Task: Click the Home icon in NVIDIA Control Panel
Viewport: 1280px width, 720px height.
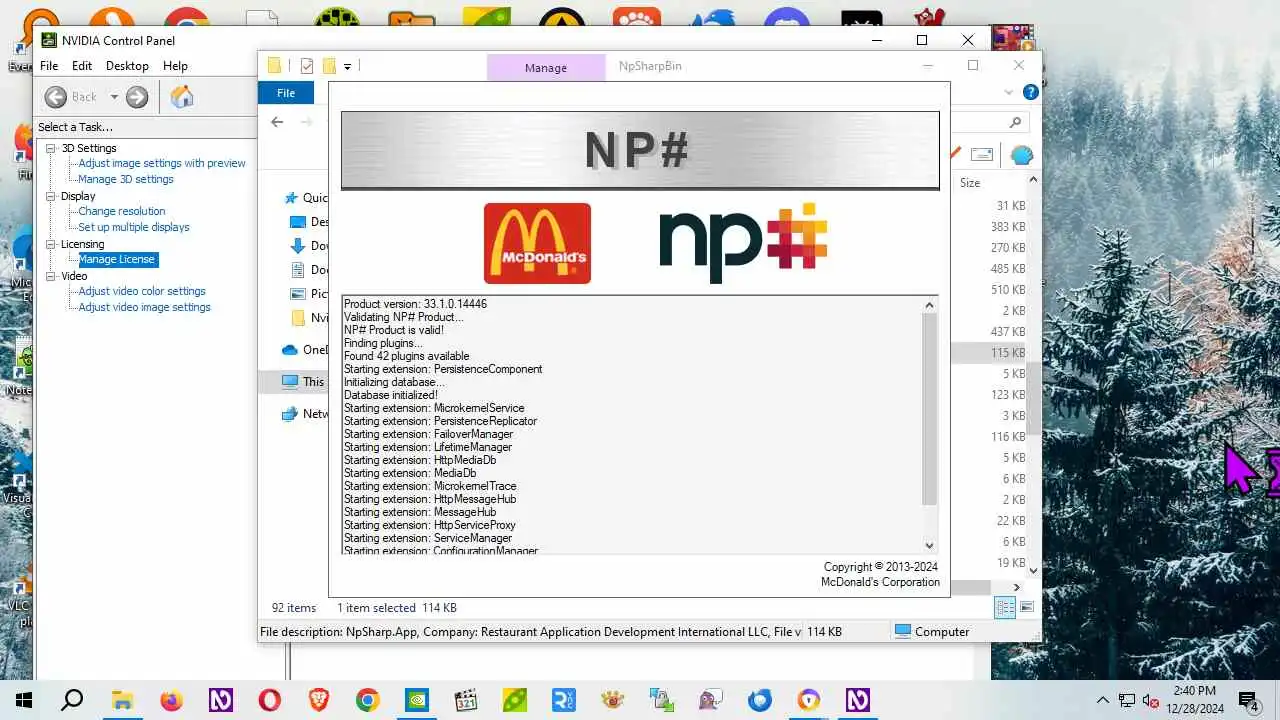Action: click(182, 96)
